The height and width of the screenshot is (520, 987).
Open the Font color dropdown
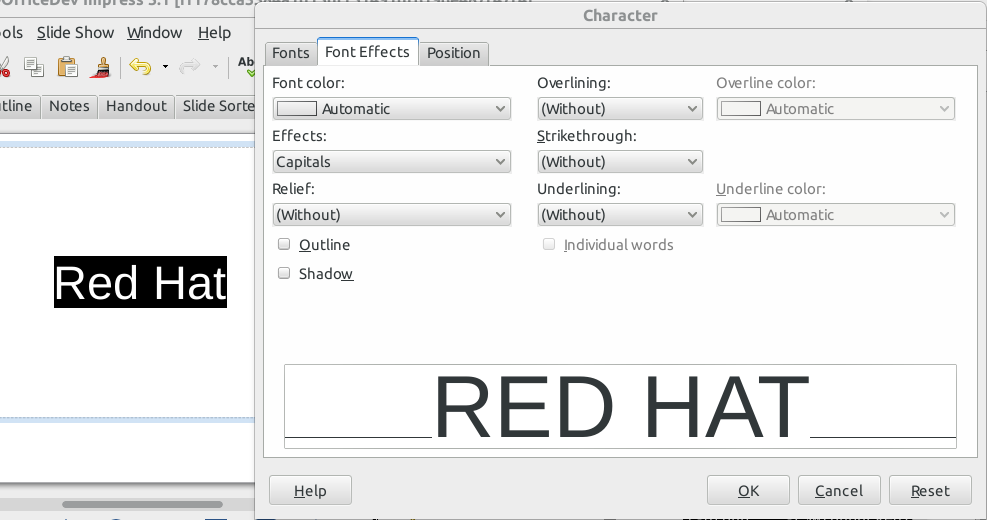point(392,109)
